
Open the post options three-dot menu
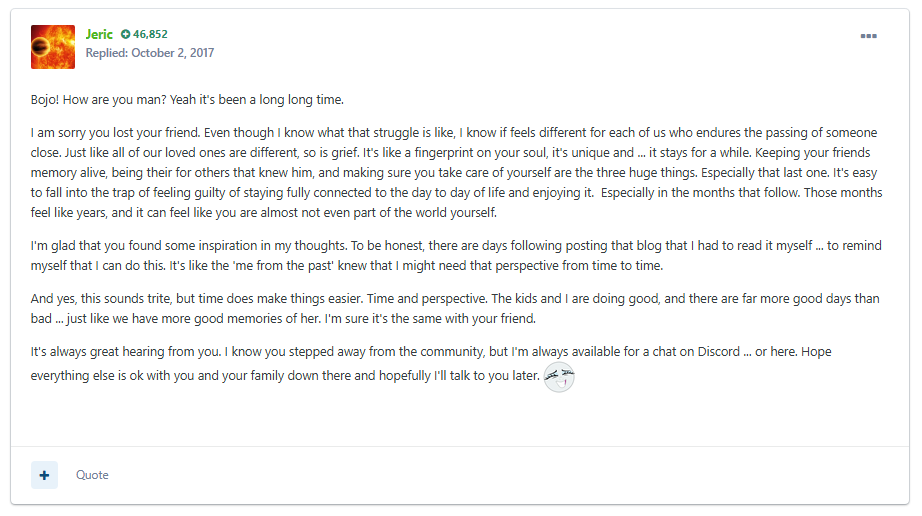pos(868,36)
